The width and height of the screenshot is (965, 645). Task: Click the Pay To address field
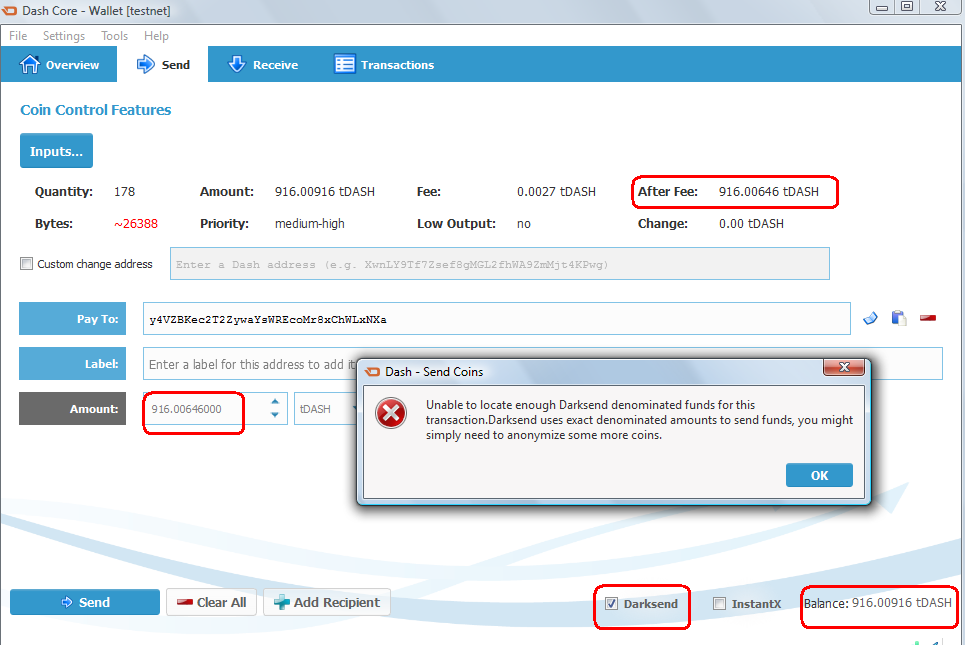(x=497, y=319)
